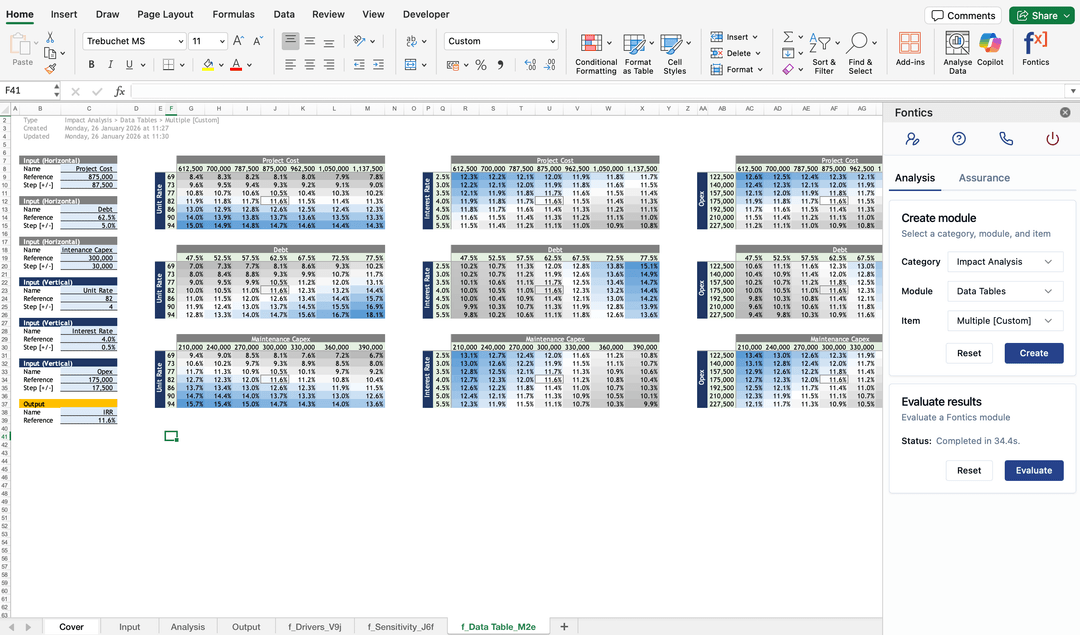This screenshot has height=635, width=1080.
Task: Click the Comments button
Action: point(963,15)
